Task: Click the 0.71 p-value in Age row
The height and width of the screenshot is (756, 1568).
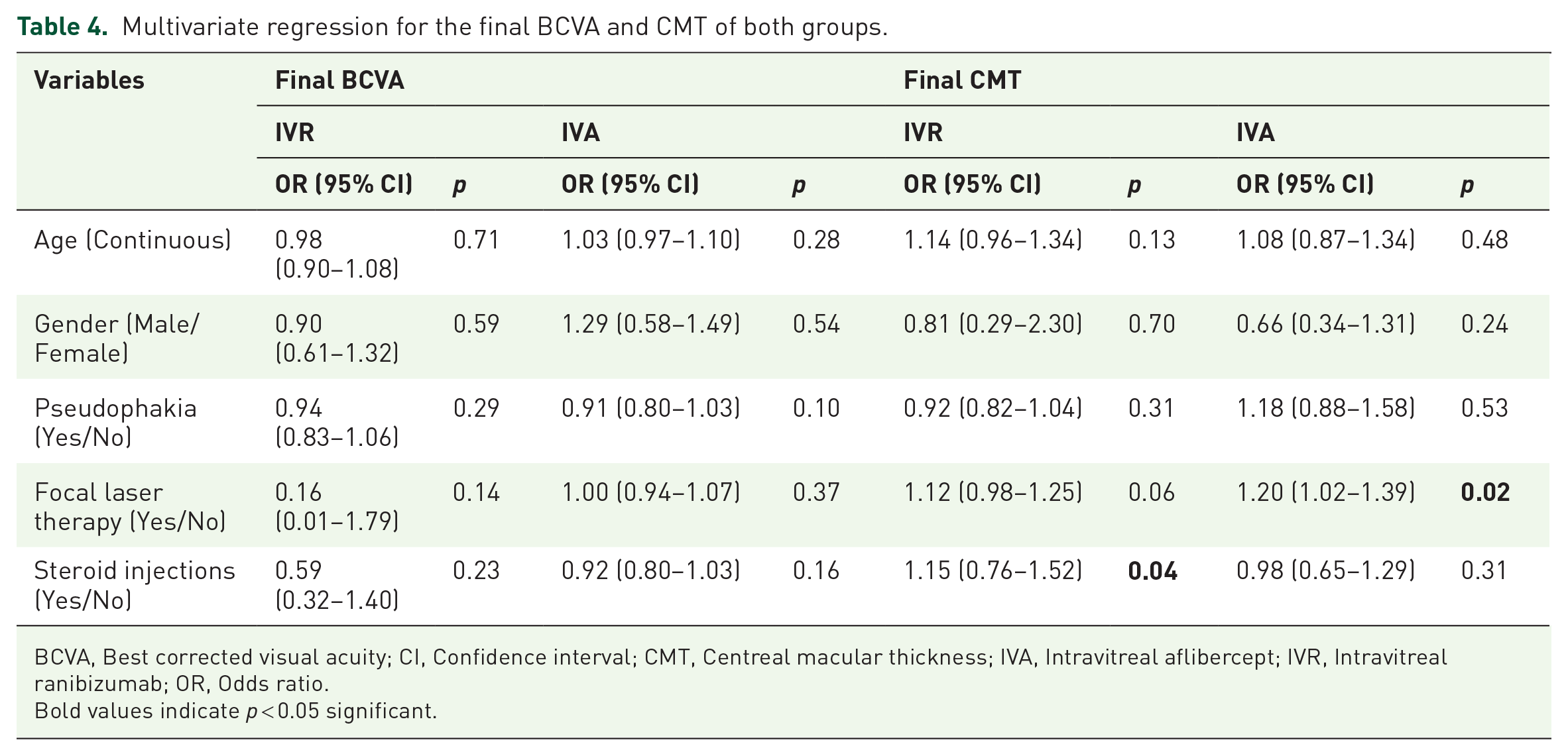Action: click(x=476, y=240)
